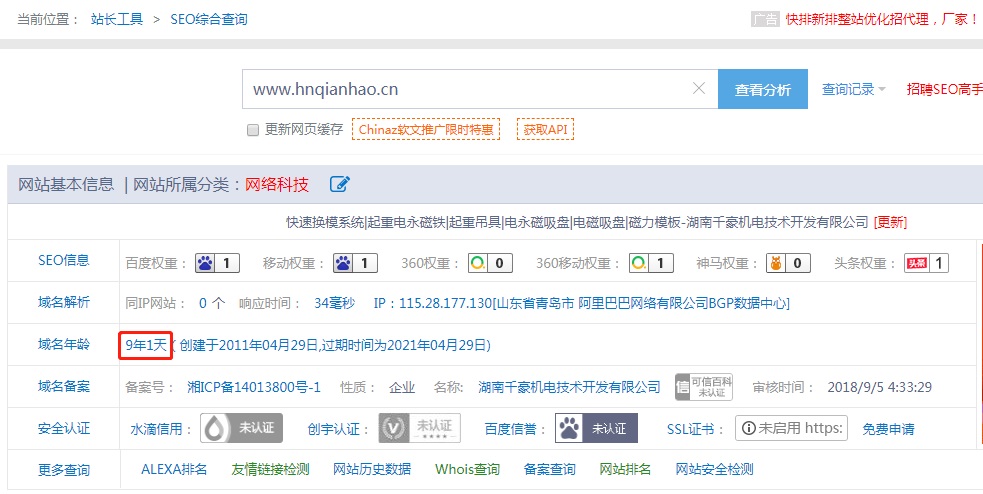Image resolution: width=983 pixels, height=494 pixels.
Task: Click the Toutiao weight badge icon
Action: click(926, 264)
